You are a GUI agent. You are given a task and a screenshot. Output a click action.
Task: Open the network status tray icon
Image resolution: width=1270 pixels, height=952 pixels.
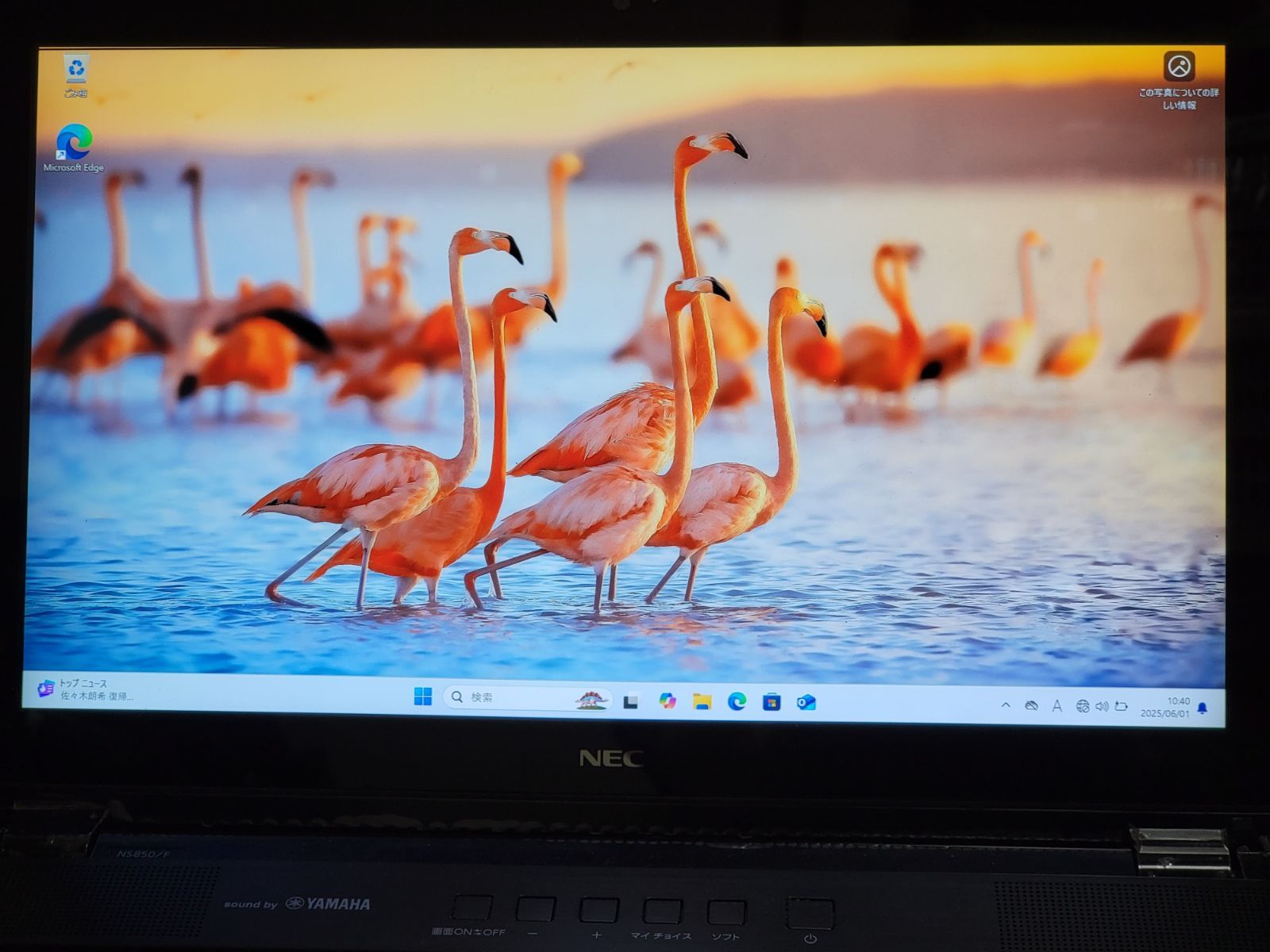coord(1082,706)
